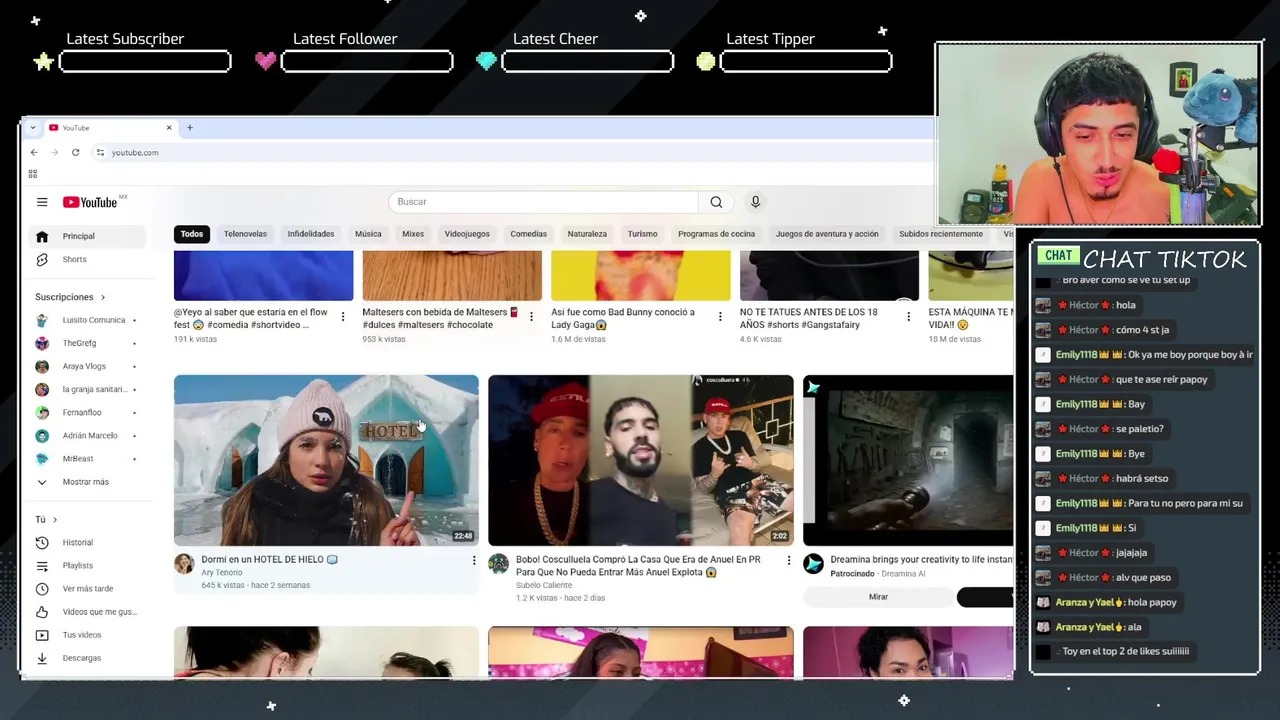
Task: Open the MrBeast subscription
Action: 88,458
